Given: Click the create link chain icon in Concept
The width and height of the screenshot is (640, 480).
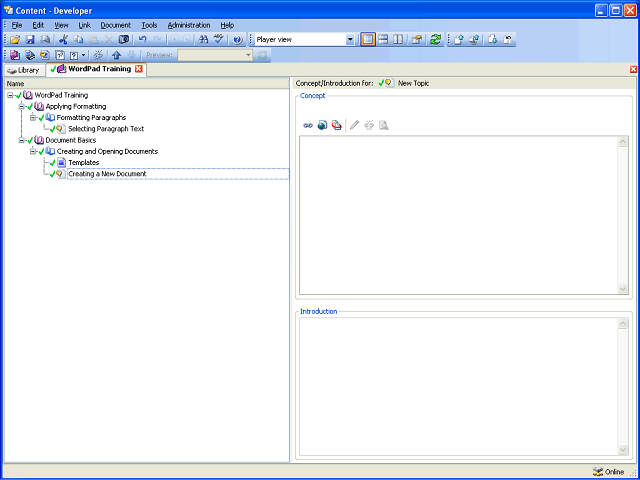Looking at the screenshot, I should [308, 125].
